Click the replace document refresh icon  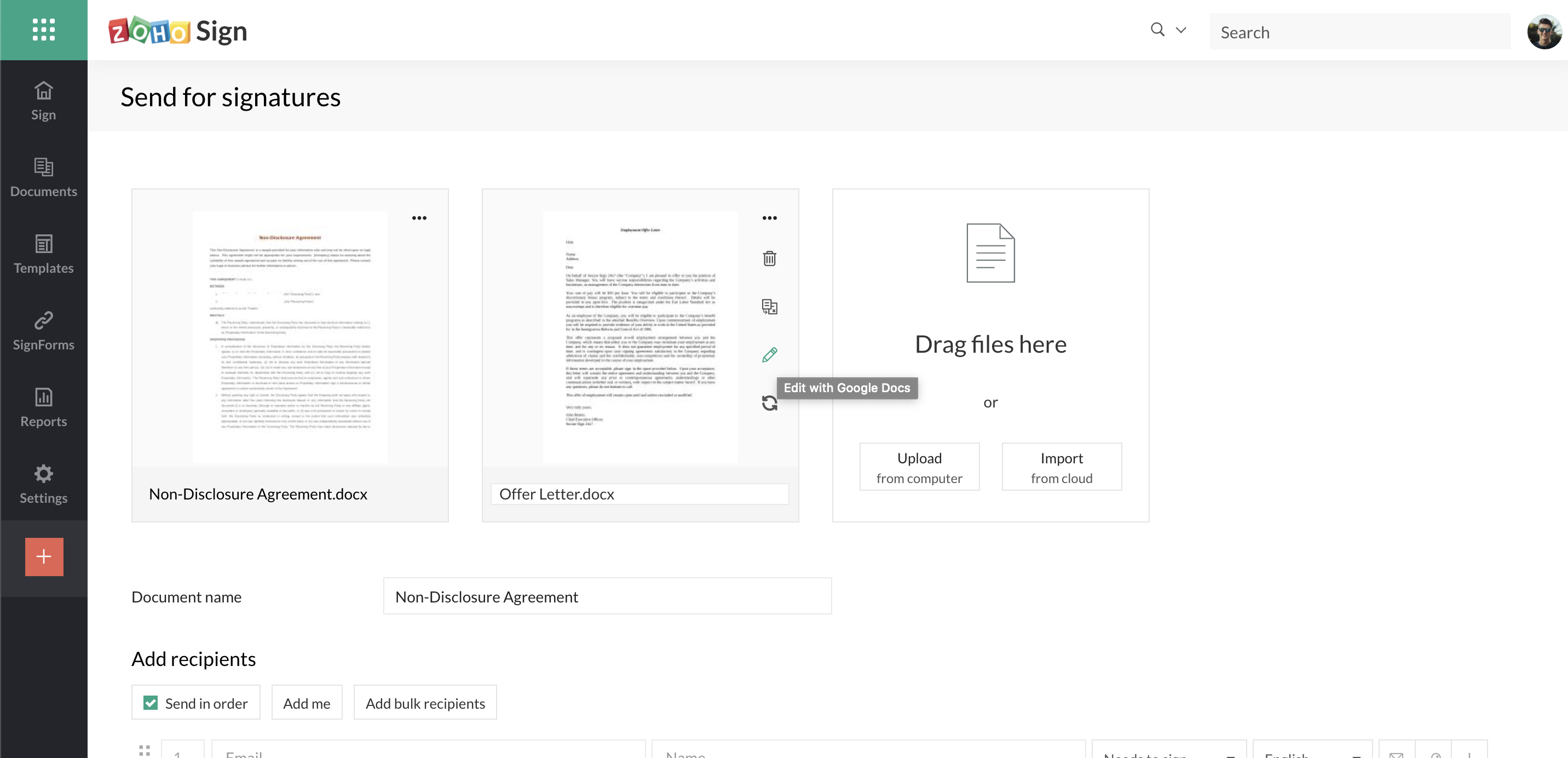click(769, 403)
